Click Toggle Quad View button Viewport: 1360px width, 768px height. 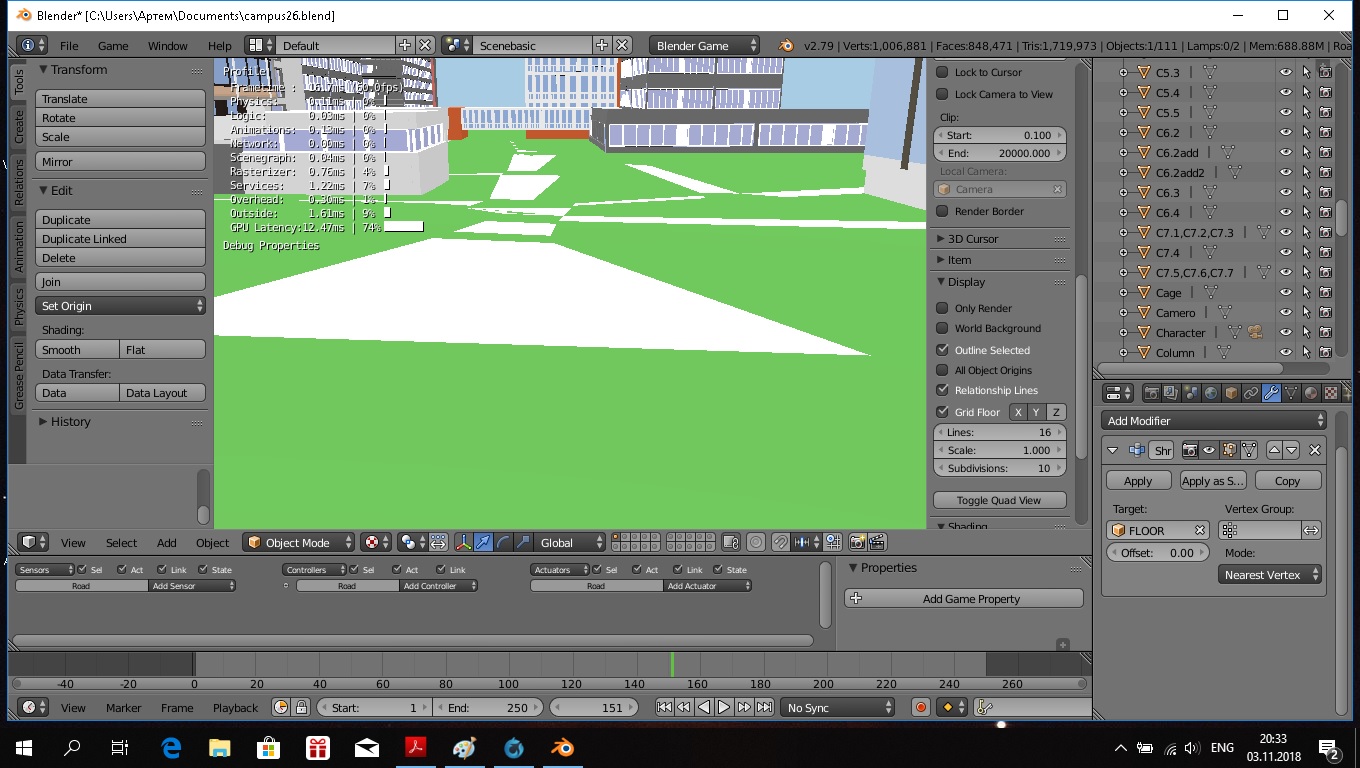pos(999,500)
